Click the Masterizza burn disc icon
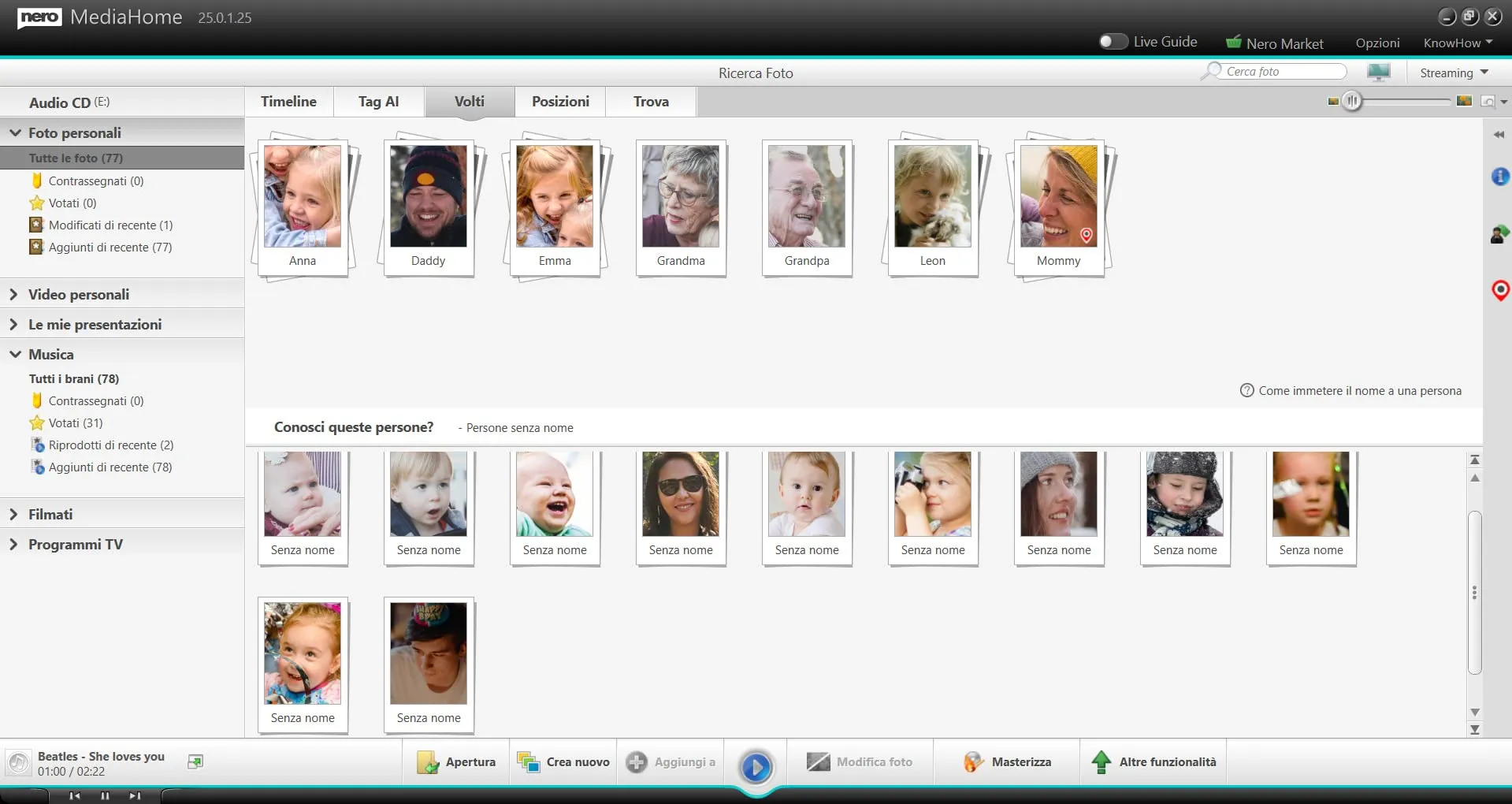Viewport: 1512px width, 804px height. point(974,762)
